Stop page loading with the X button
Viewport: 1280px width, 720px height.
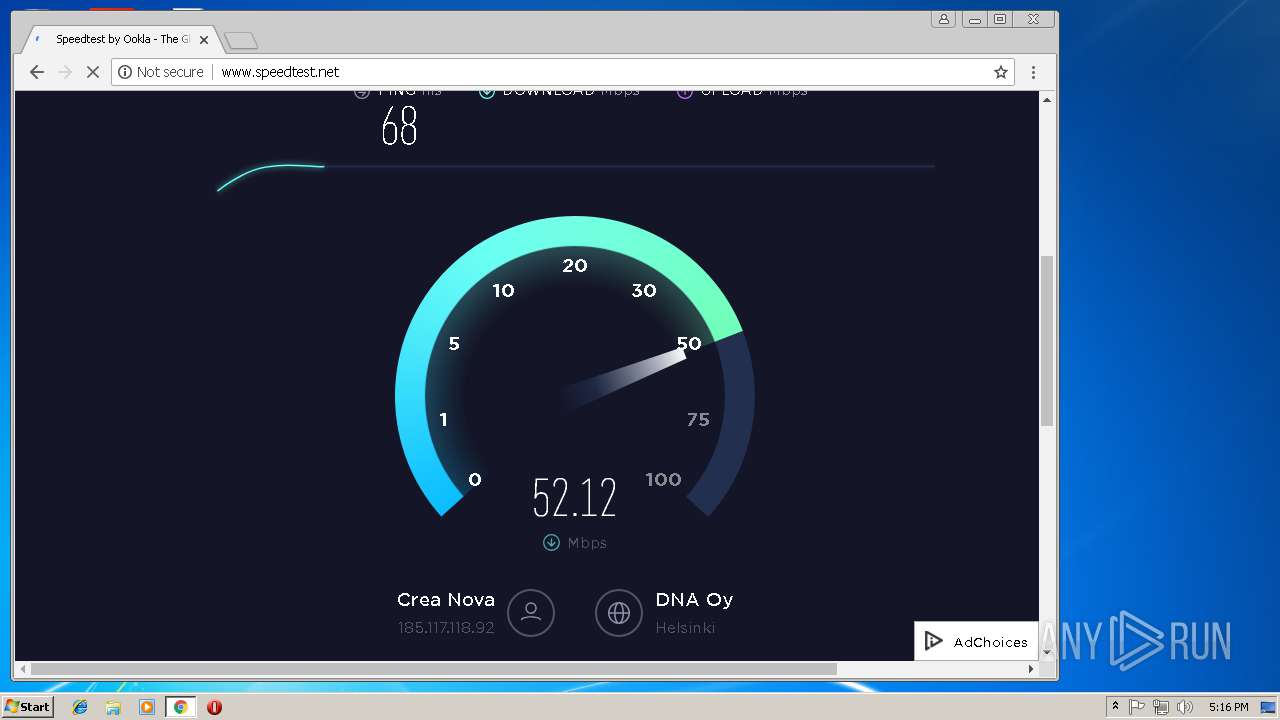point(93,72)
